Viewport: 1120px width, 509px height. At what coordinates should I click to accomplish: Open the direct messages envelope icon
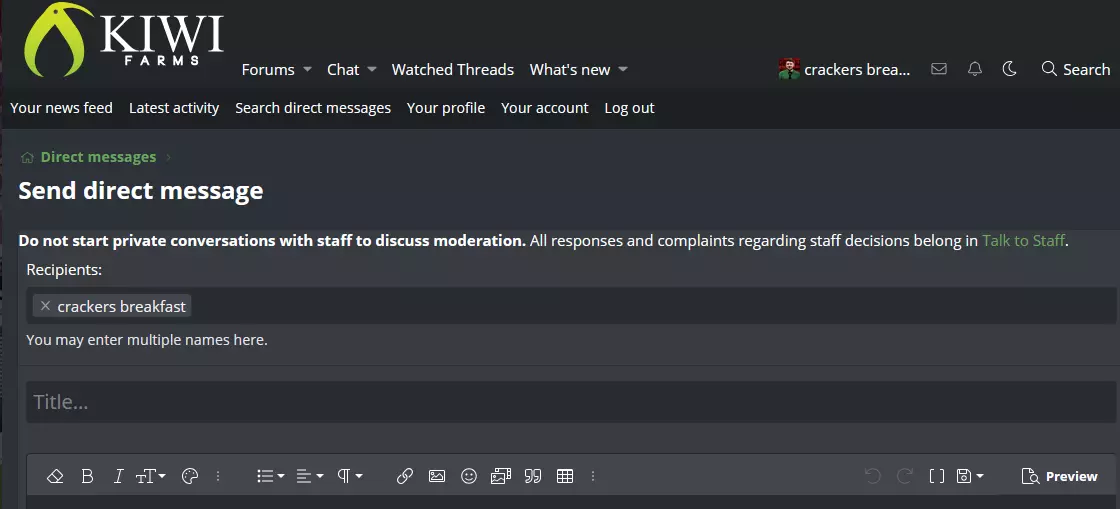tap(939, 69)
